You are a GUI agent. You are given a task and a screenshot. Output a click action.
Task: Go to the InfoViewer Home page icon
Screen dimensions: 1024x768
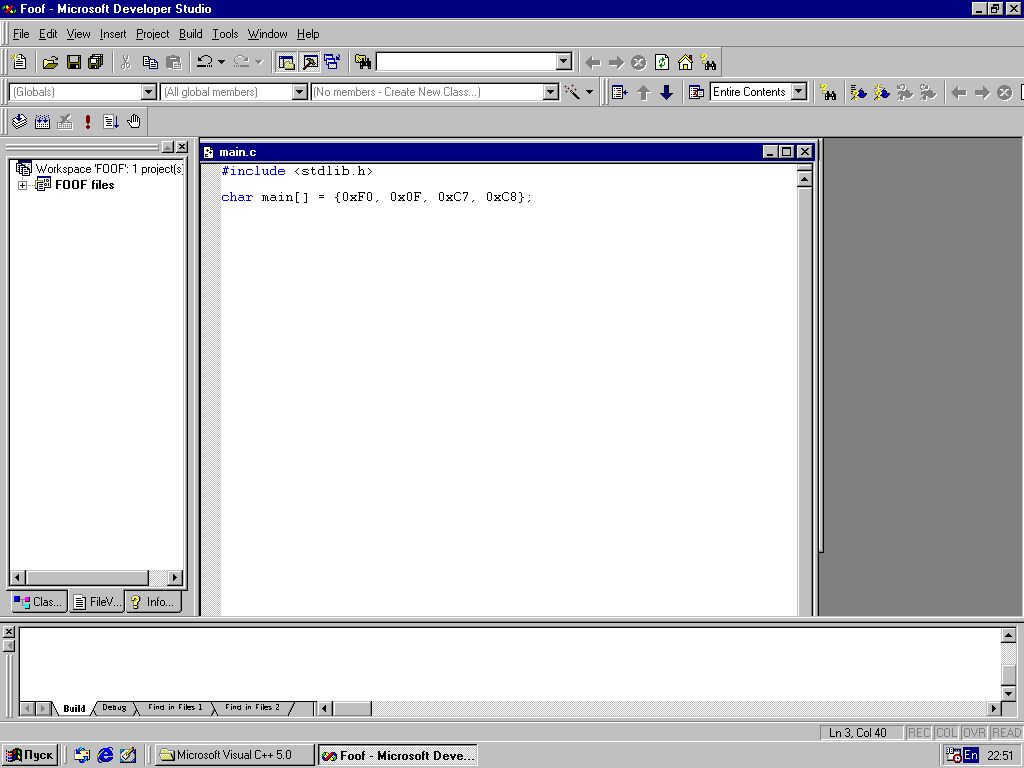coord(685,62)
